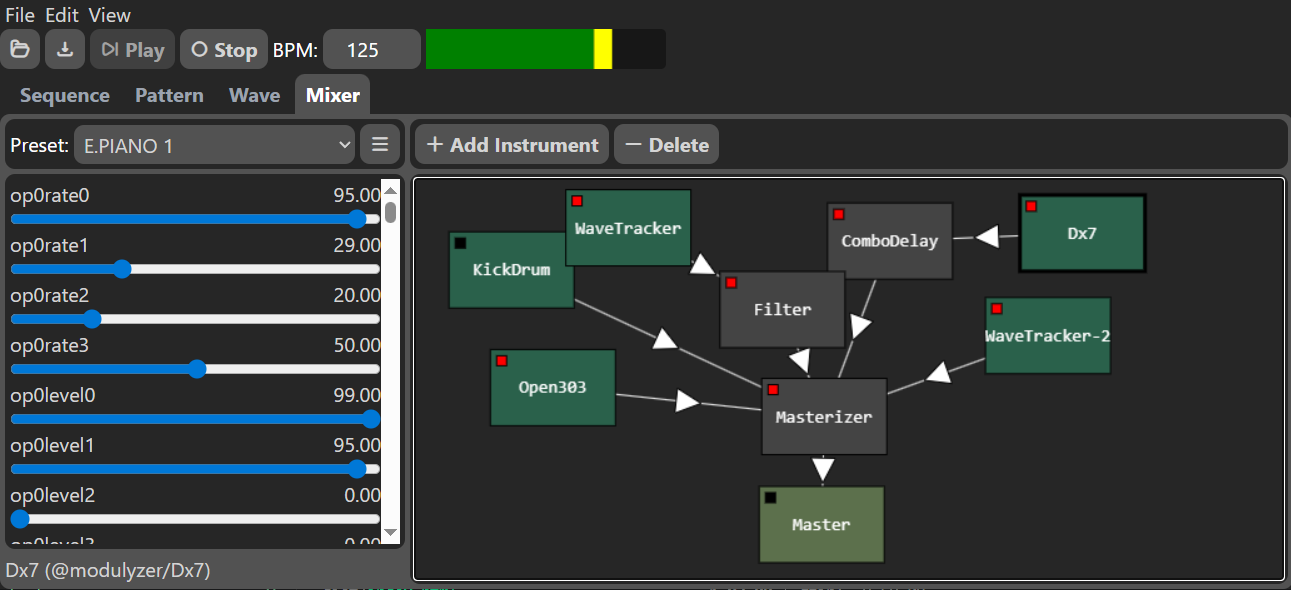
Task: Select the Open303 instrument node
Action: 553,388
